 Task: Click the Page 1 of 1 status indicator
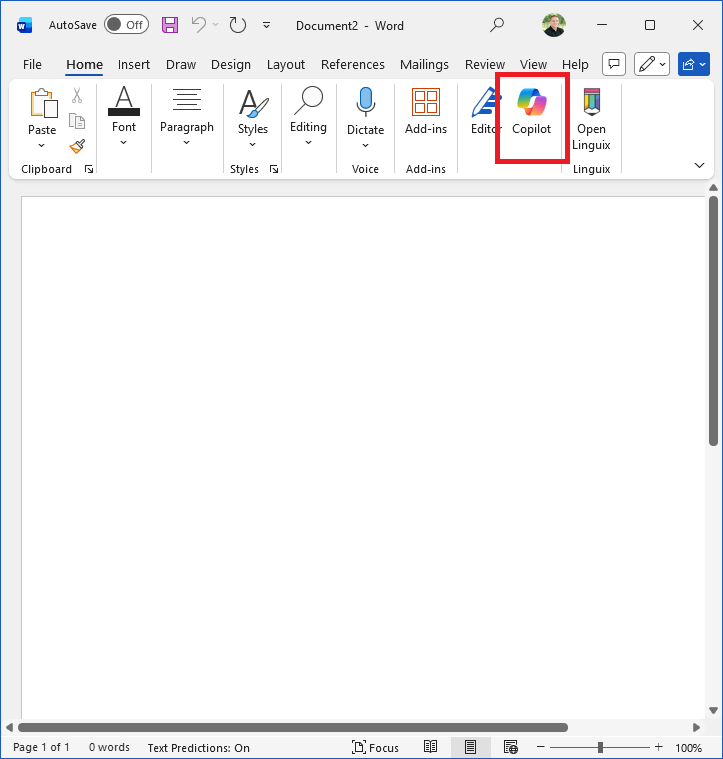point(41,747)
